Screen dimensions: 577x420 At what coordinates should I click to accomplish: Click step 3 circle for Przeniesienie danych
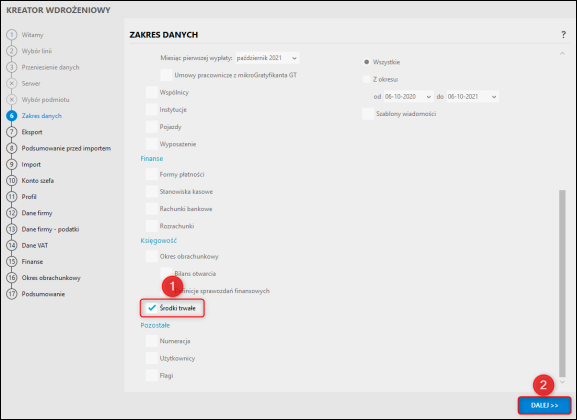pyautogui.click(x=12, y=67)
